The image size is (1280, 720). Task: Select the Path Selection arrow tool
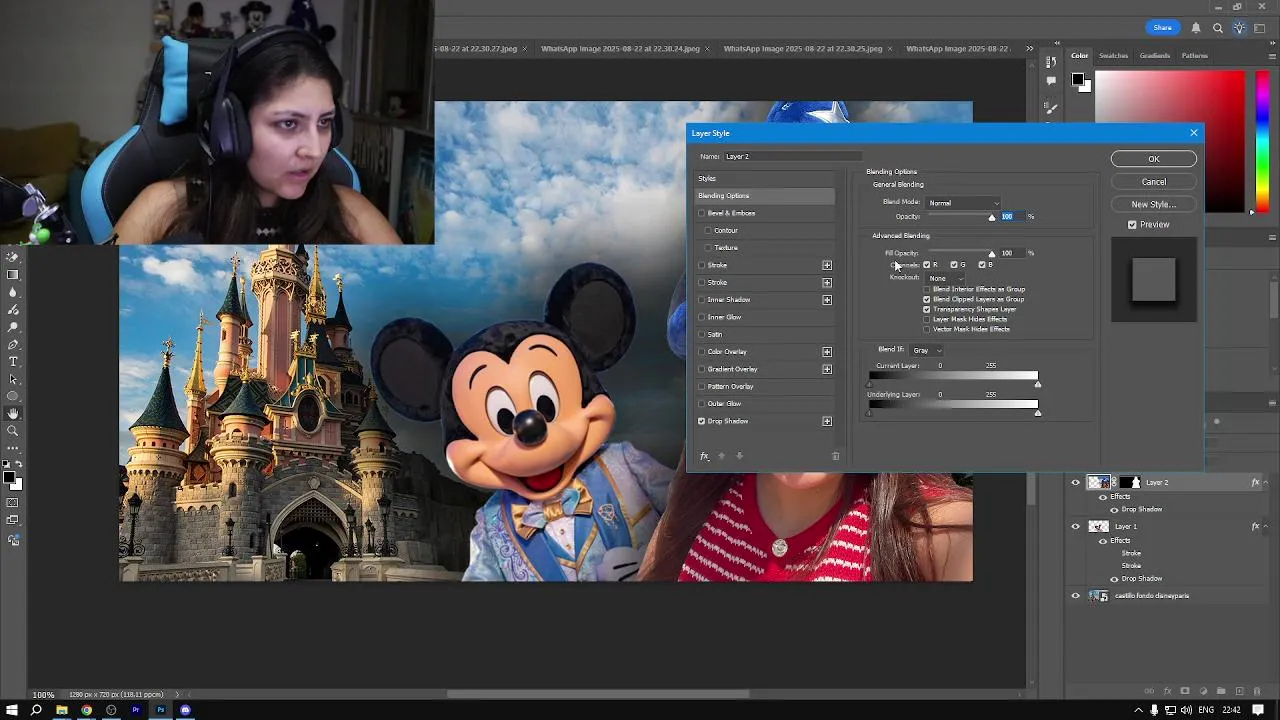point(13,379)
